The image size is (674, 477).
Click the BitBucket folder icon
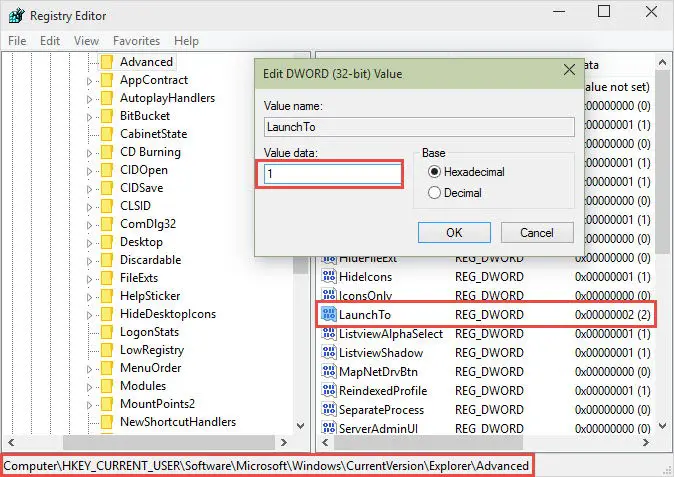click(x=107, y=116)
